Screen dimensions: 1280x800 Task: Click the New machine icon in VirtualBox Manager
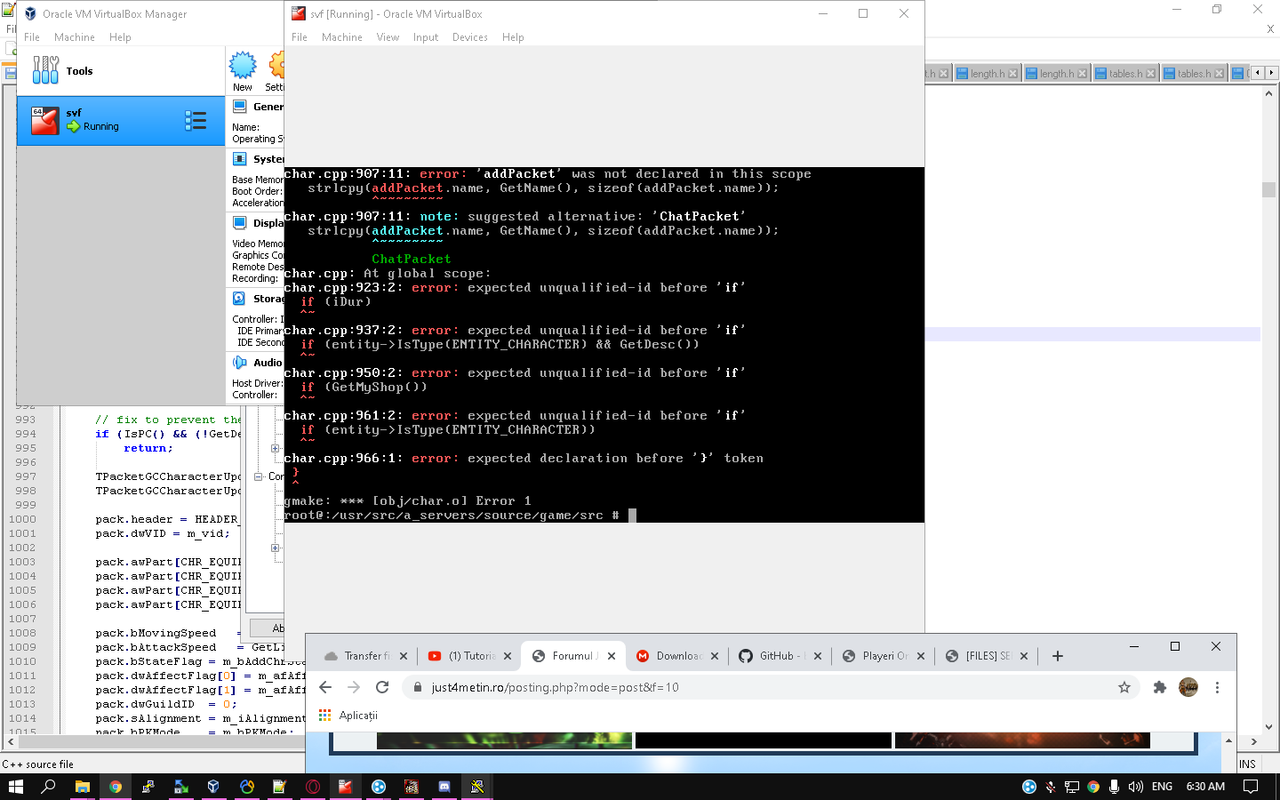pos(242,71)
